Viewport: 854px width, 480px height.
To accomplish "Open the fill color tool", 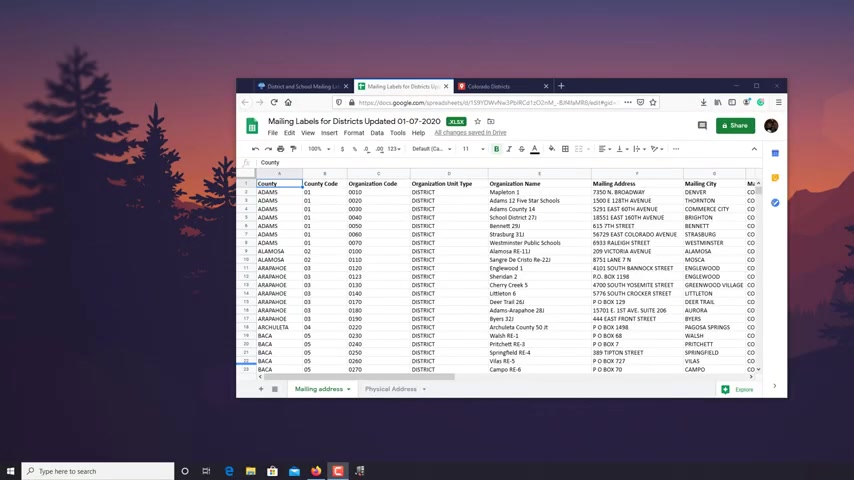I will [552, 149].
